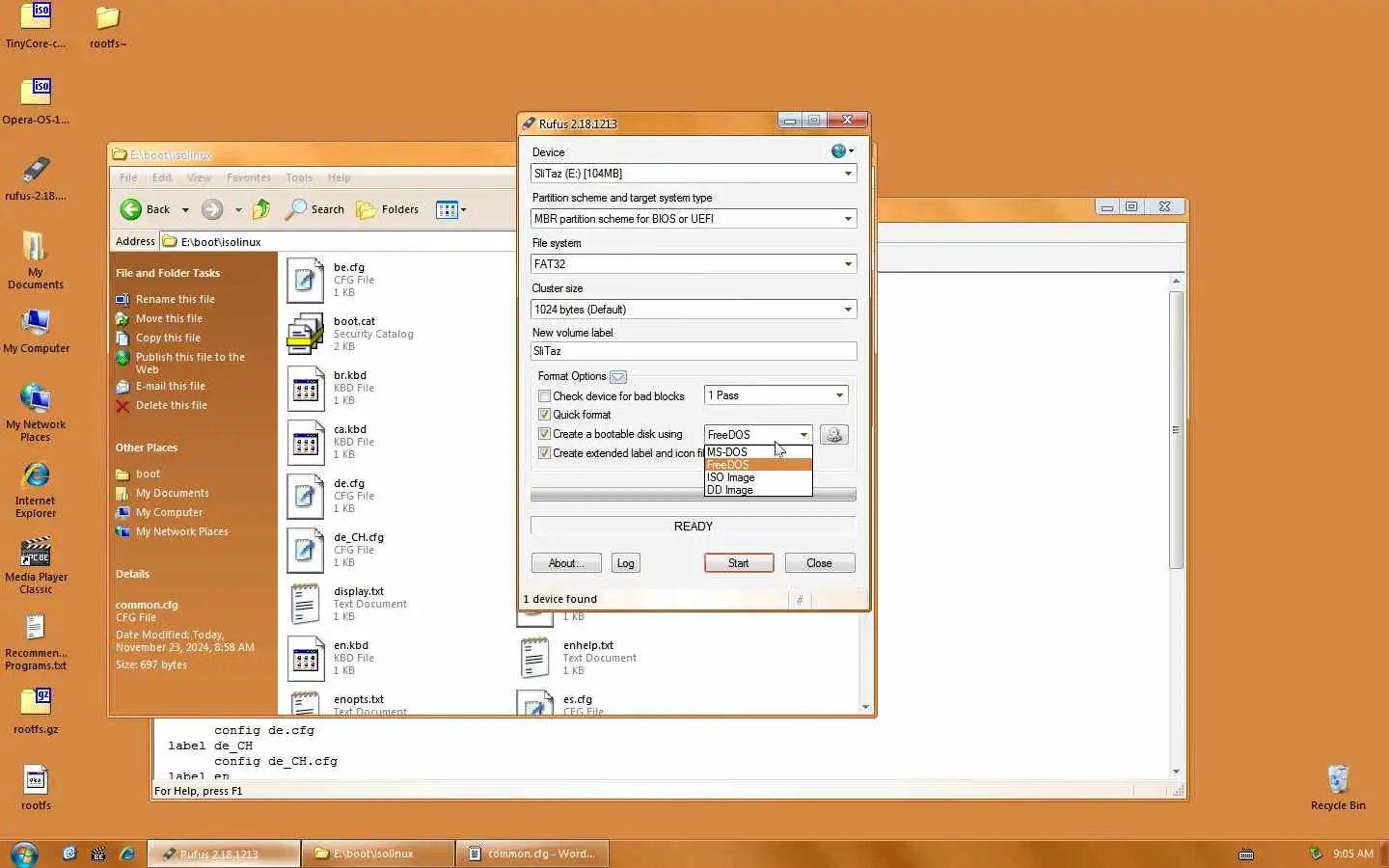Click Rufus Close button
The height and width of the screenshot is (868, 1389).
[x=820, y=563]
